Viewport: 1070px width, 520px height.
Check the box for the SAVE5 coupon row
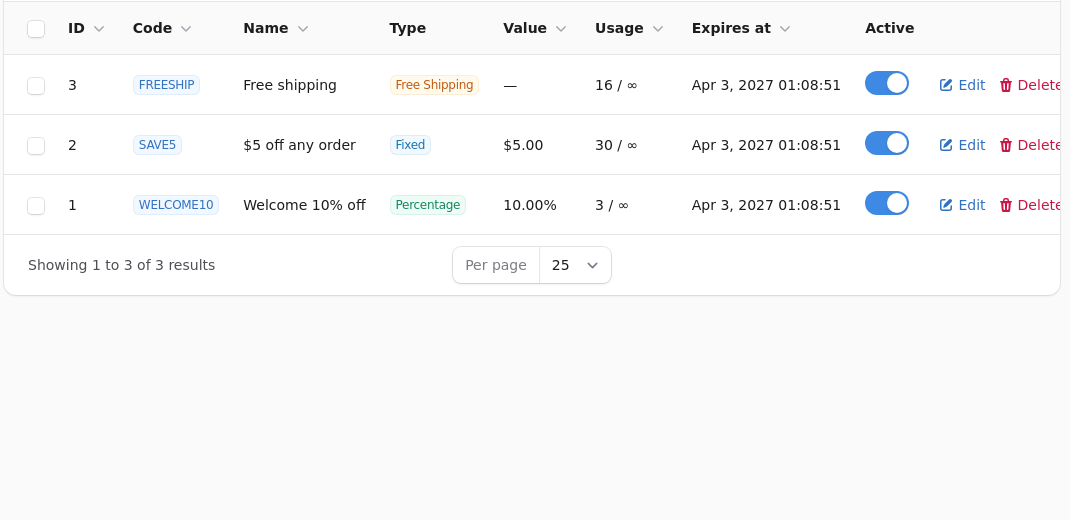pyautogui.click(x=36, y=146)
